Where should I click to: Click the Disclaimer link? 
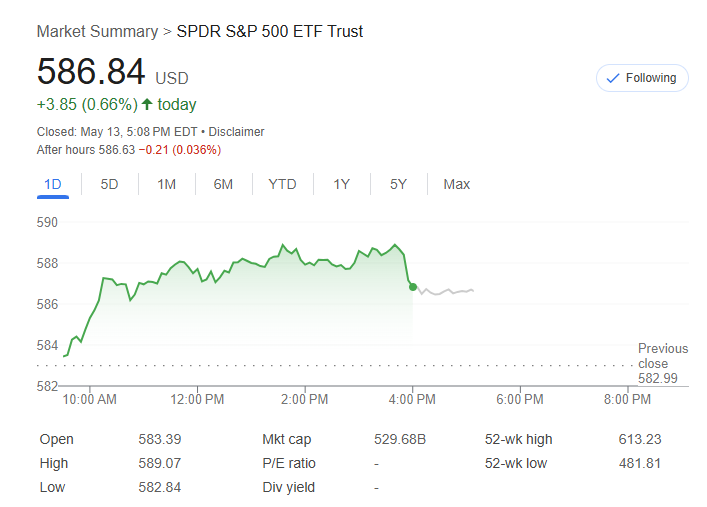pos(236,132)
